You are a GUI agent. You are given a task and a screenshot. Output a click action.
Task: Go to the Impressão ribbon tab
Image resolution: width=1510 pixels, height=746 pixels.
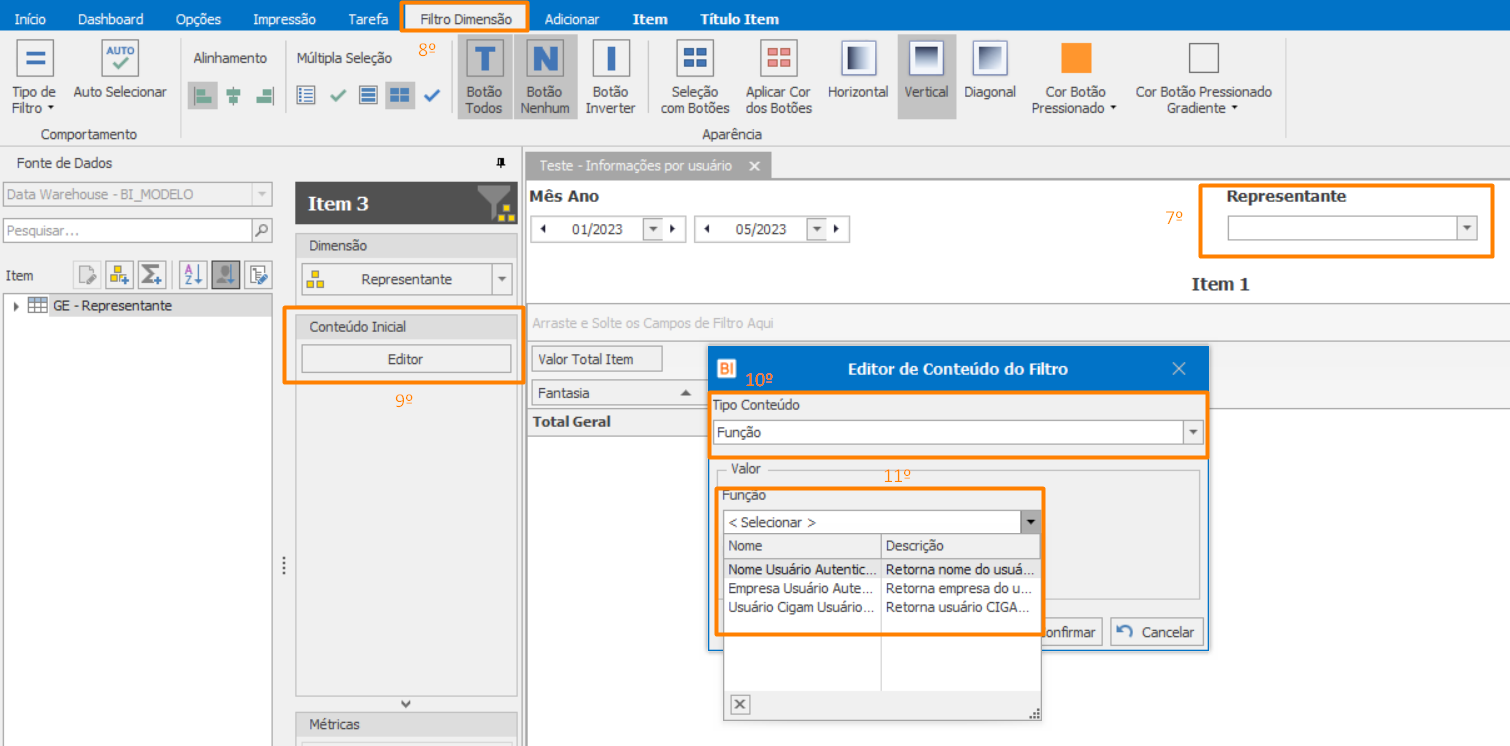tap(284, 19)
